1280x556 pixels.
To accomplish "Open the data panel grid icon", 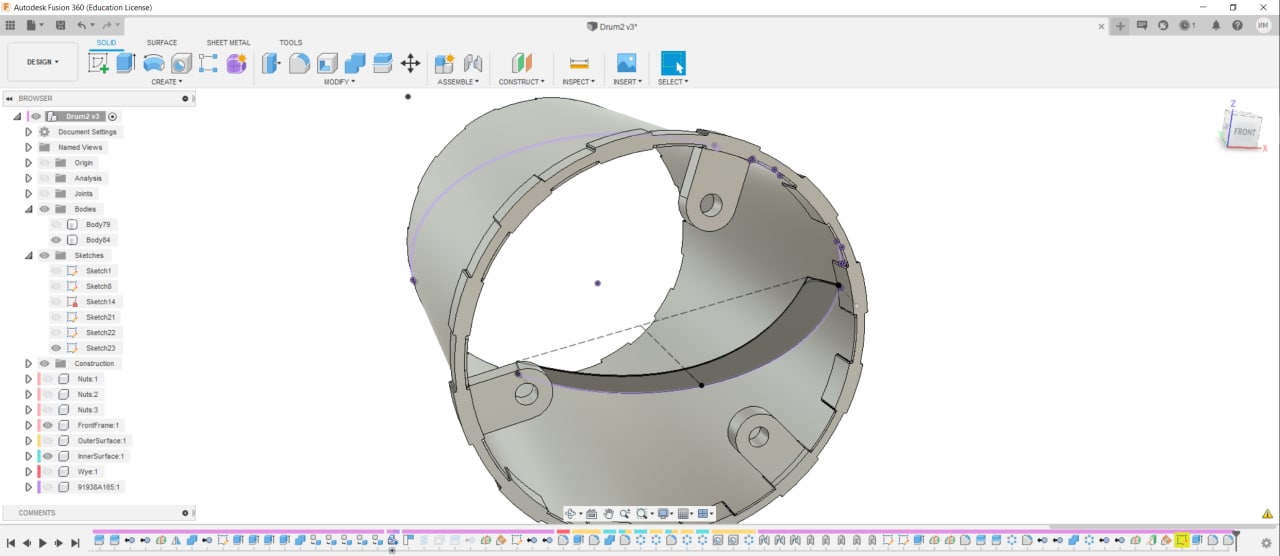I will (10, 25).
